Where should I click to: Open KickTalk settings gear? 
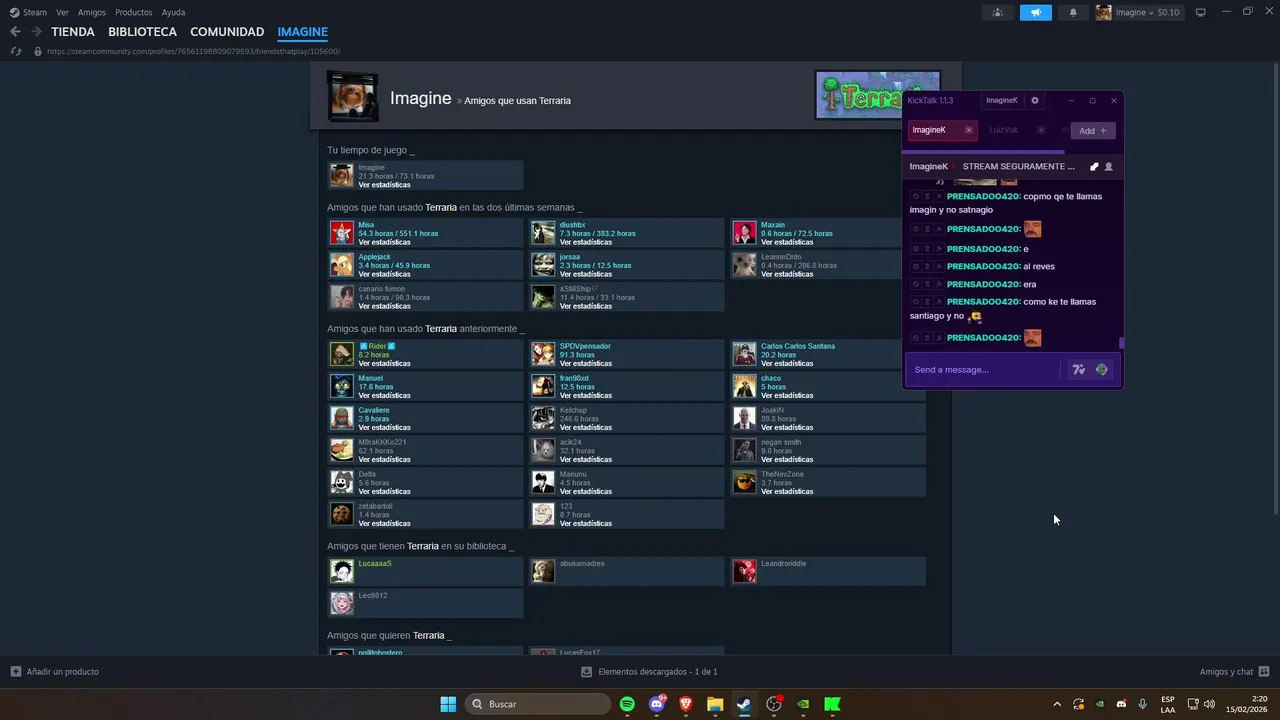point(1035,100)
